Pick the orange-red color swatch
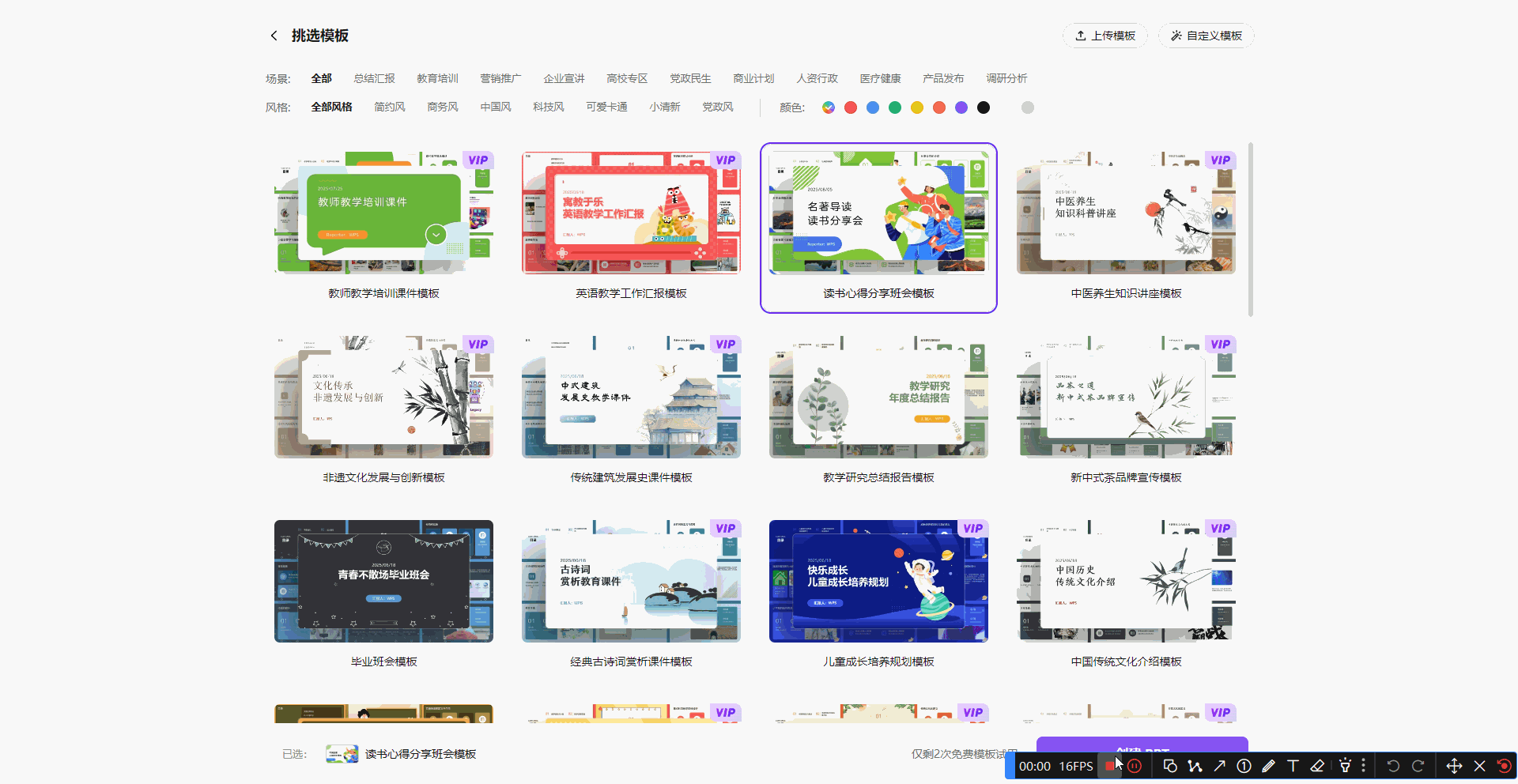 [939, 107]
